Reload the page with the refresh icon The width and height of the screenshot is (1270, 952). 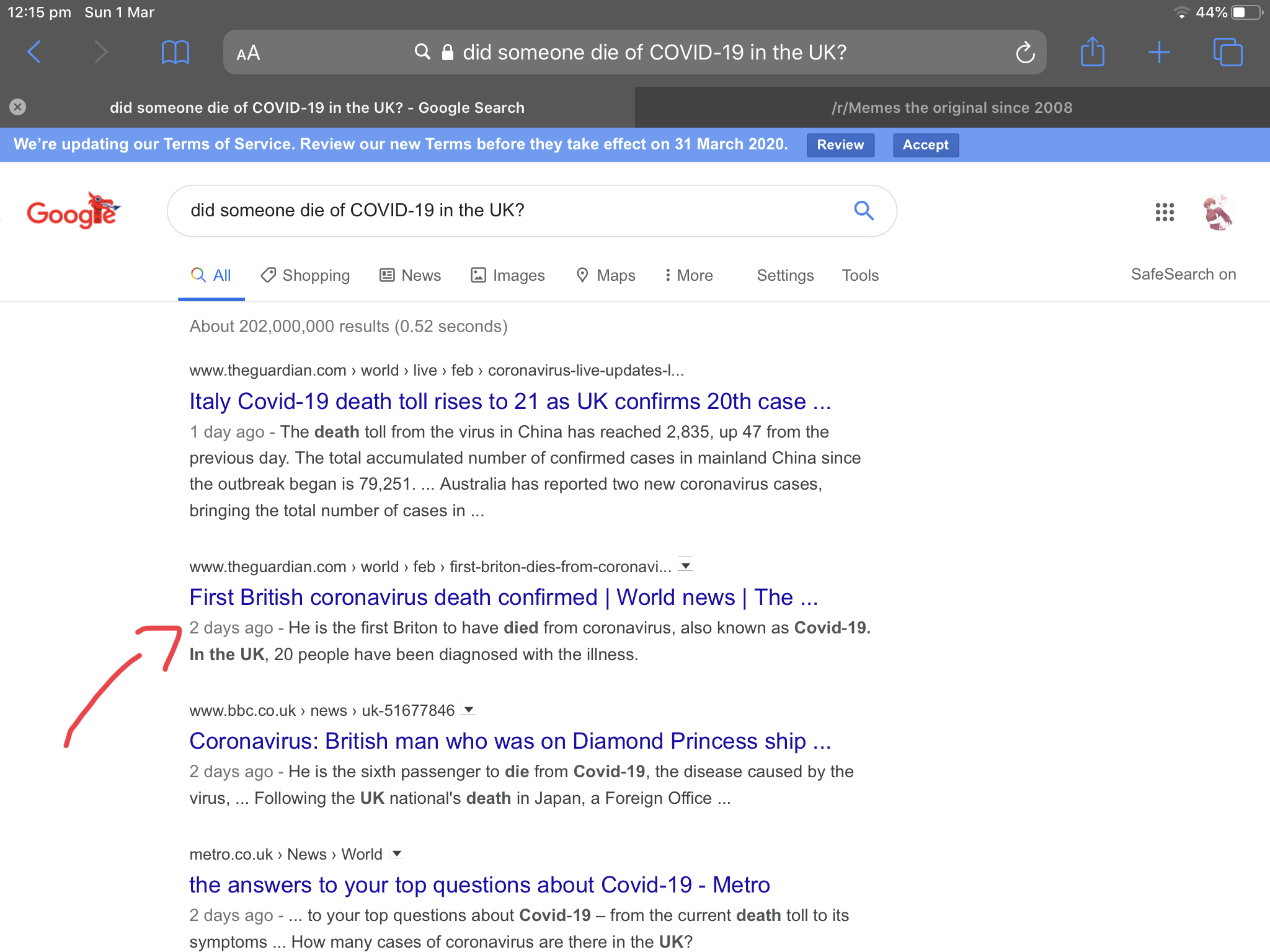click(1025, 52)
